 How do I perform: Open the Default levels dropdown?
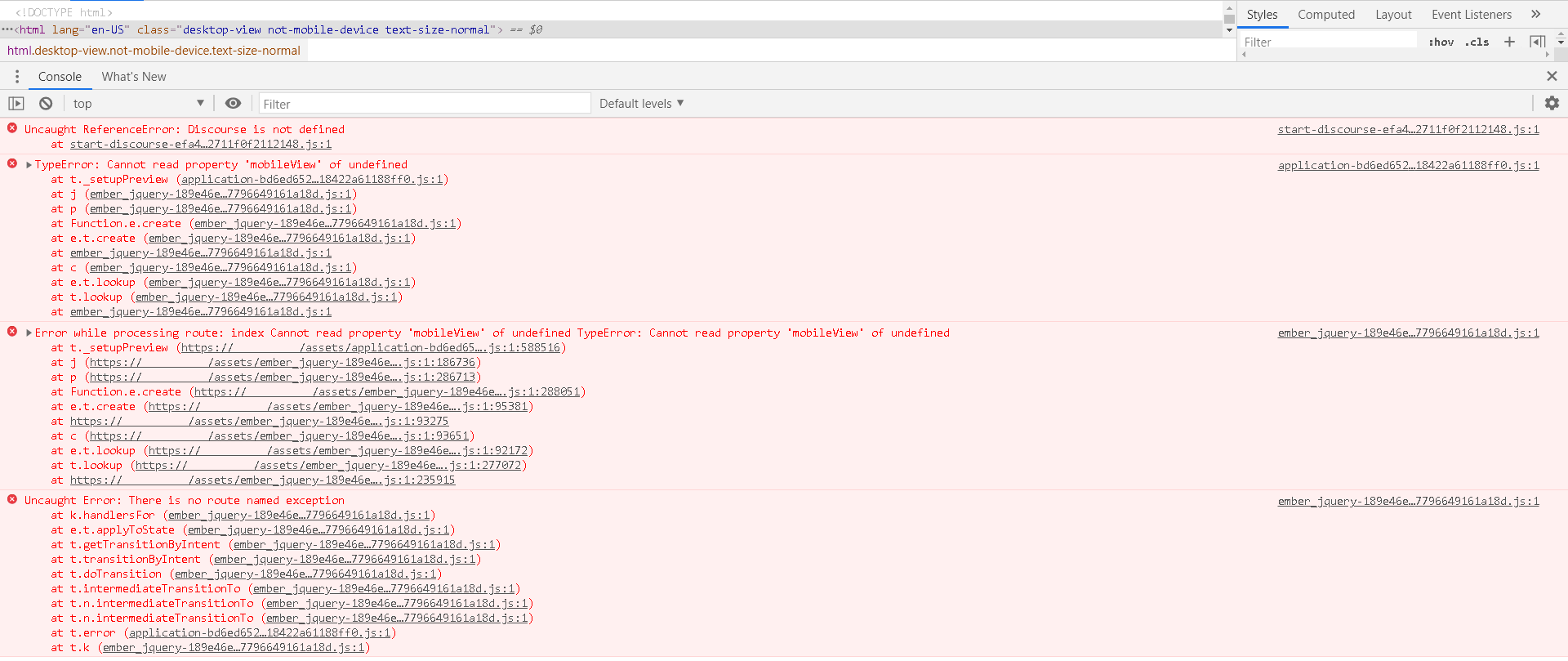tap(641, 104)
